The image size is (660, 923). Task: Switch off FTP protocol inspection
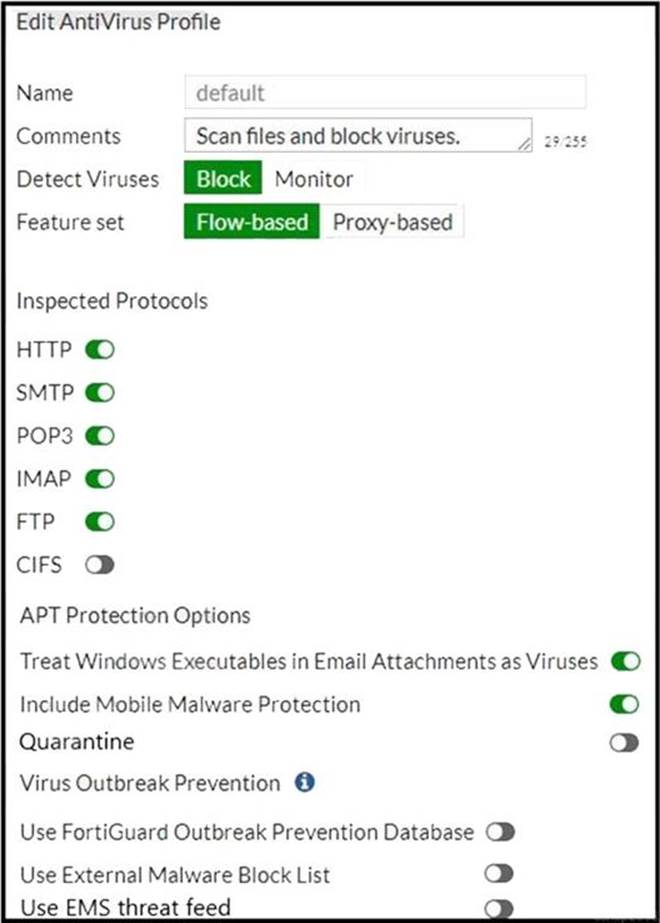(100, 522)
